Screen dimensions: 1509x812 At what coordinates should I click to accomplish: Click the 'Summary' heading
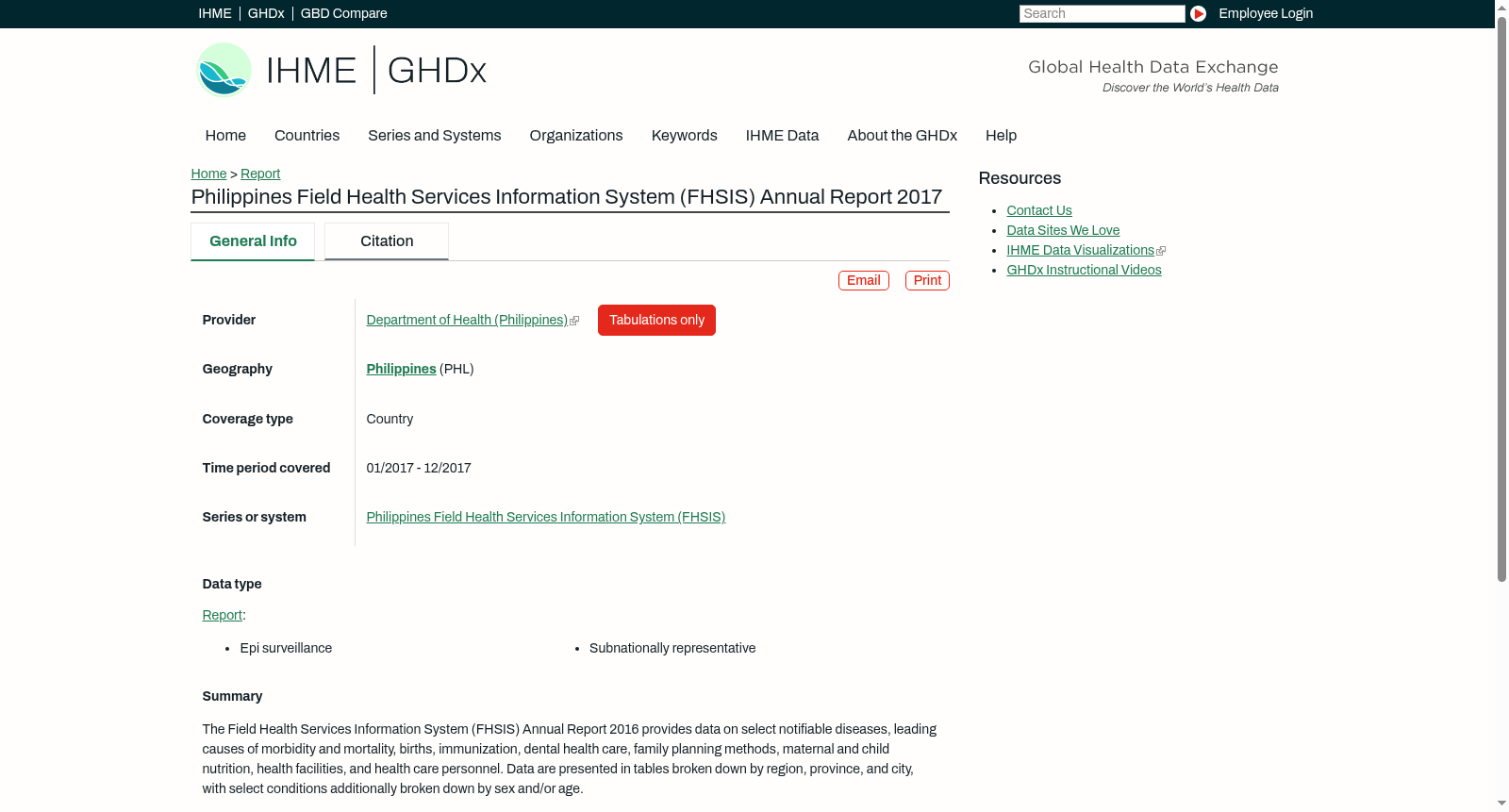point(232,697)
